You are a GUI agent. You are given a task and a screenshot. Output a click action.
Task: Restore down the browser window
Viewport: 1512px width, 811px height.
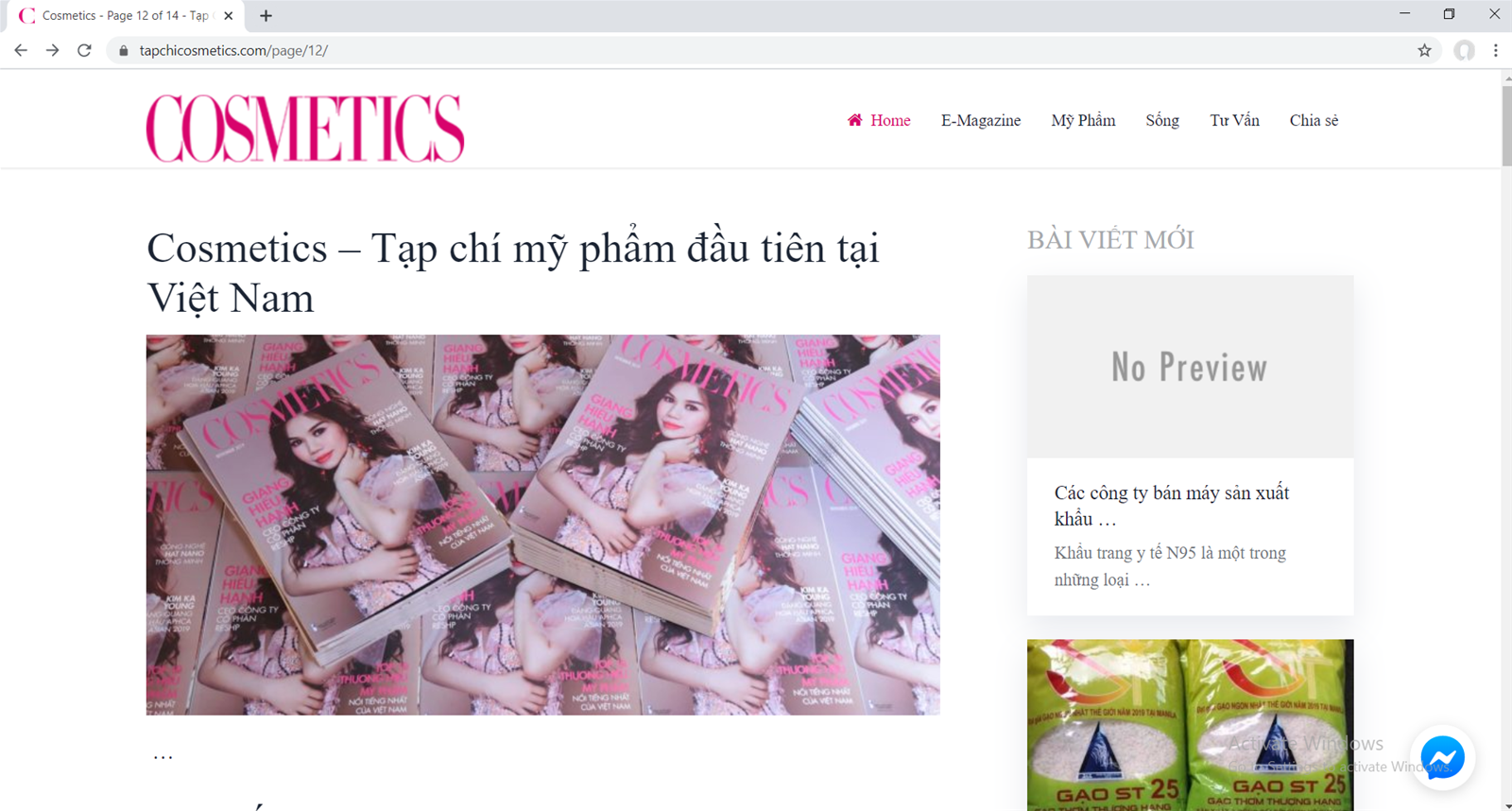pyautogui.click(x=1449, y=14)
